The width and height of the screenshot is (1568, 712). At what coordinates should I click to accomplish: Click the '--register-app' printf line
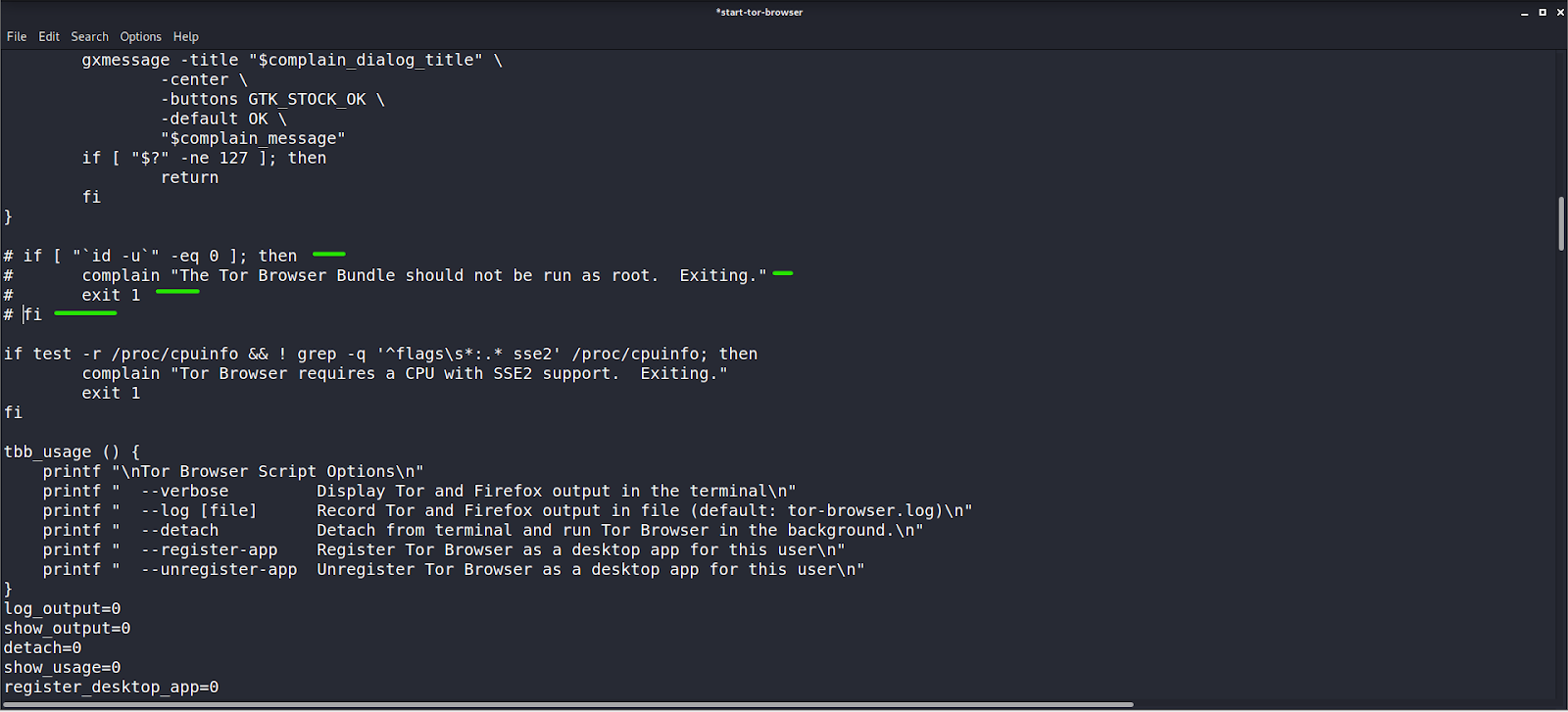click(x=444, y=549)
